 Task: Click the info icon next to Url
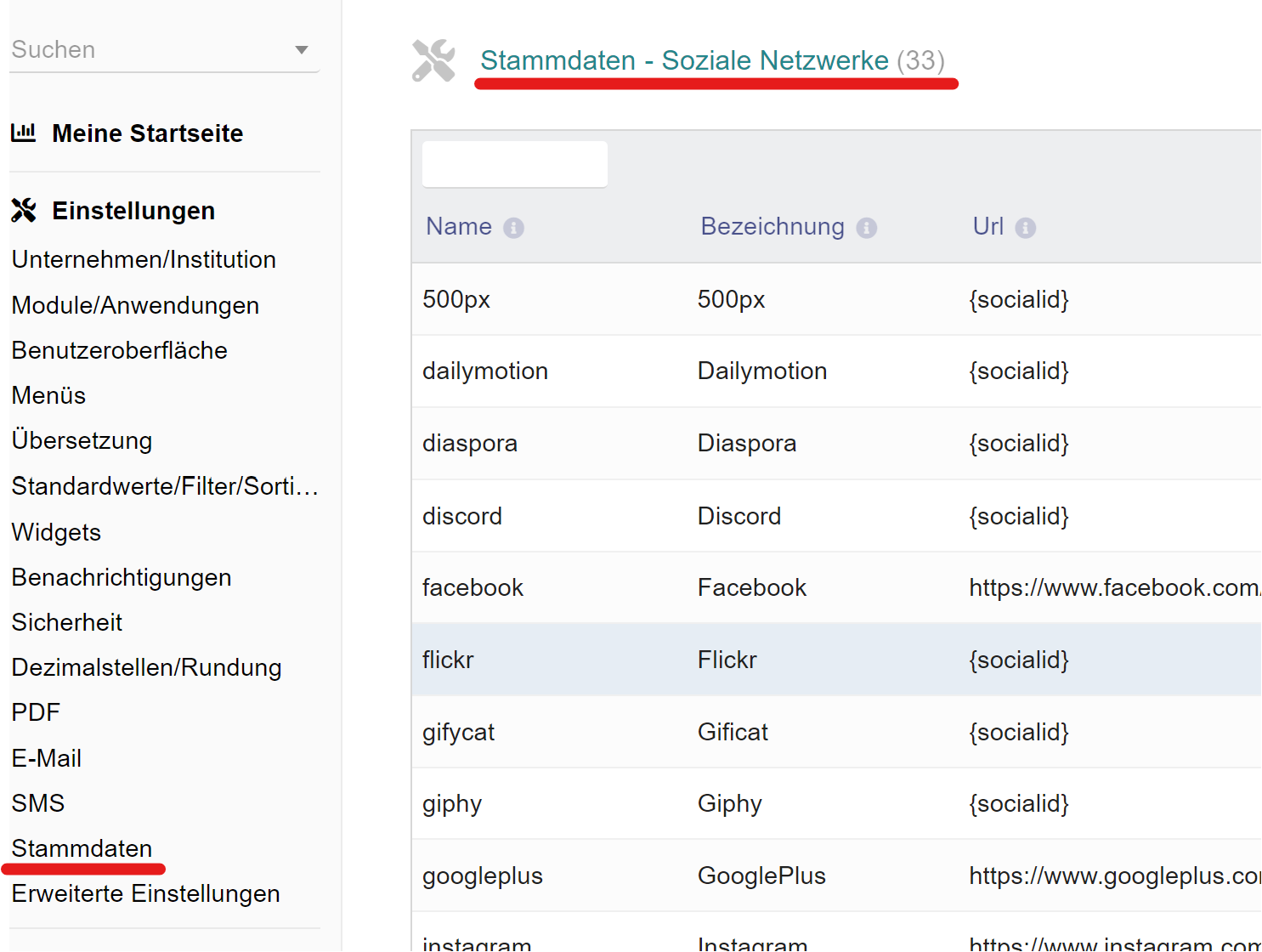(x=1025, y=228)
